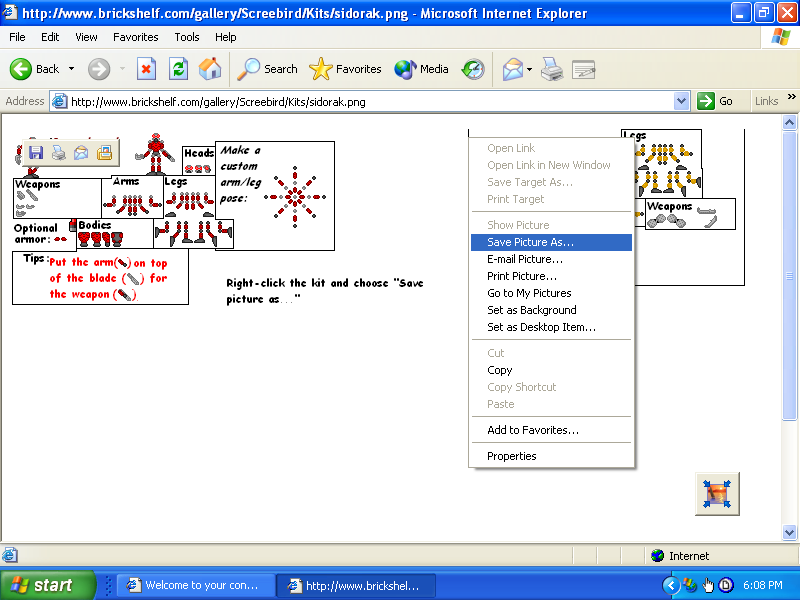Stop page loading with red X button
800x600 pixels.
coord(146,69)
